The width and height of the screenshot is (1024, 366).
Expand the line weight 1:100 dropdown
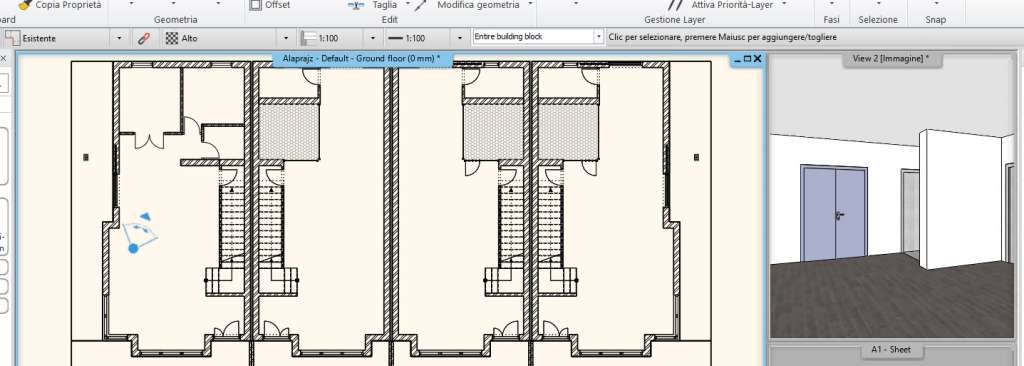click(460, 39)
